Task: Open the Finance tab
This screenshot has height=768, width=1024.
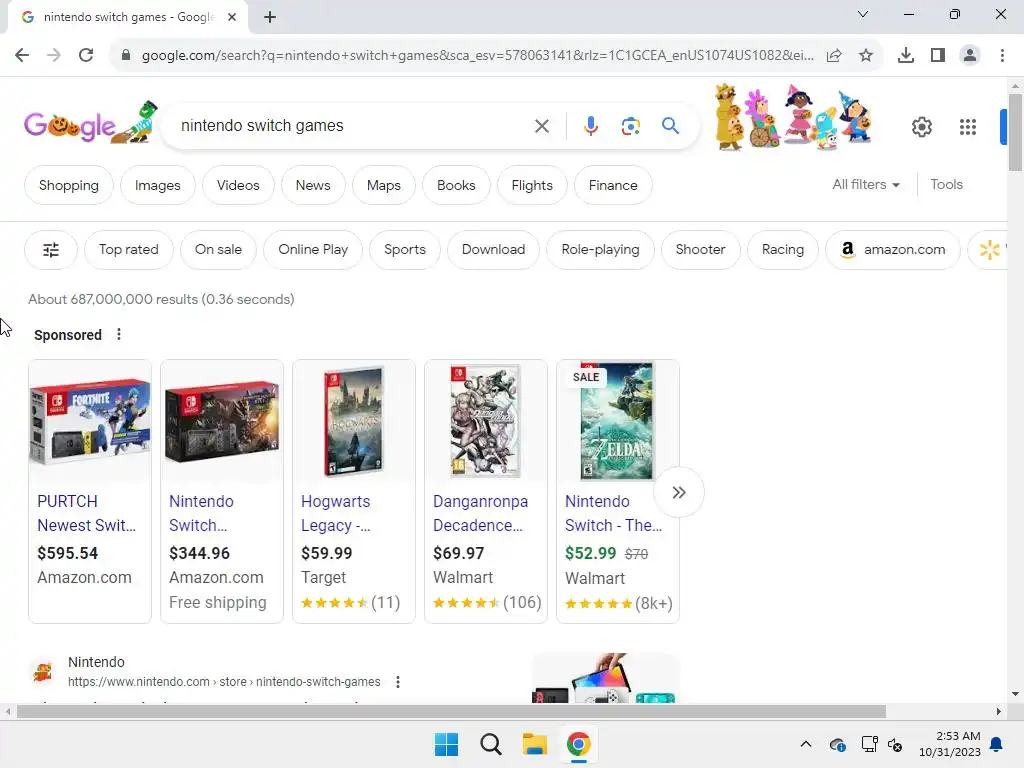Action: click(x=613, y=185)
